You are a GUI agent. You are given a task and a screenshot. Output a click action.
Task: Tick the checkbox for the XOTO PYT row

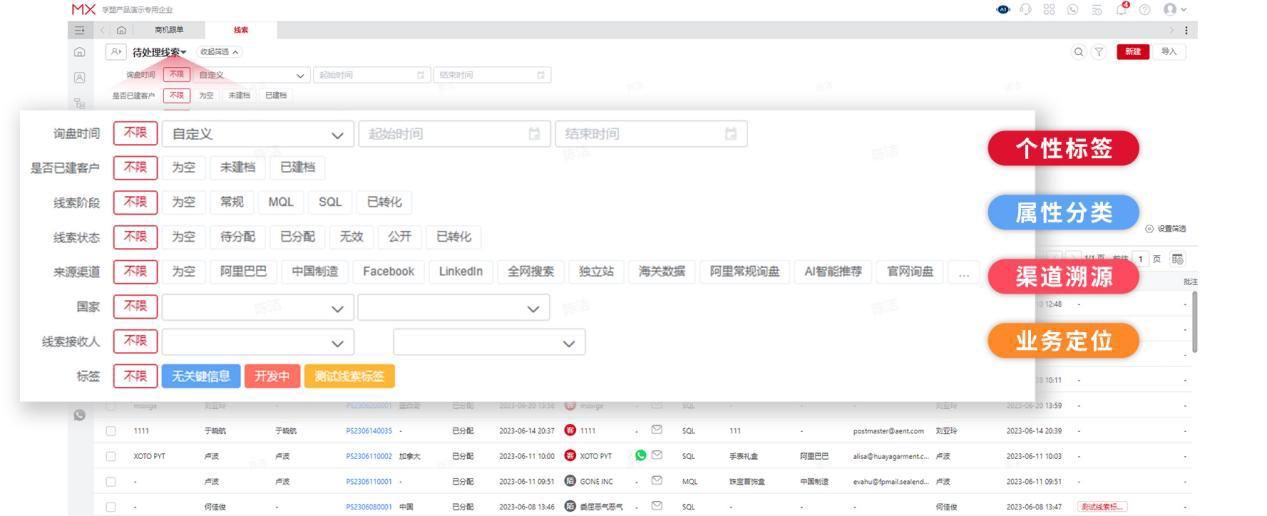111,456
